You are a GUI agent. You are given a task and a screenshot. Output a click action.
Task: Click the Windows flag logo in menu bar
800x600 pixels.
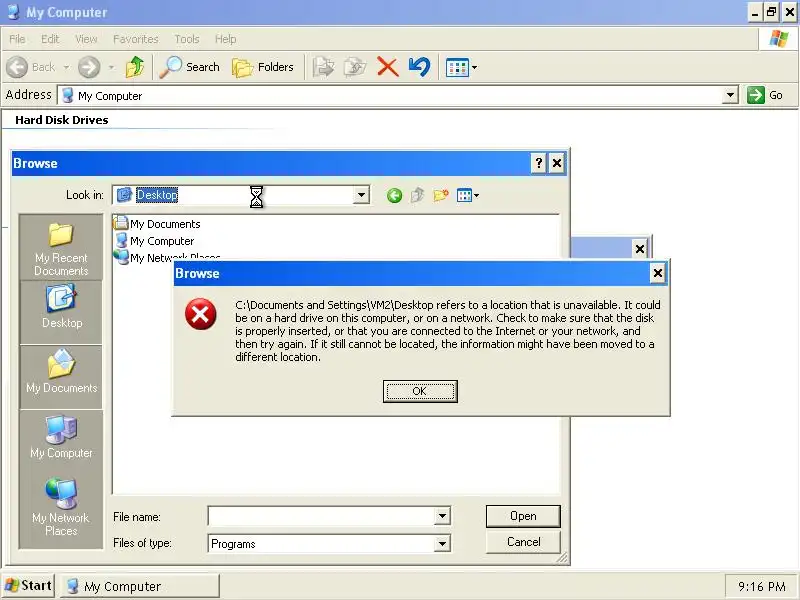tap(779, 39)
